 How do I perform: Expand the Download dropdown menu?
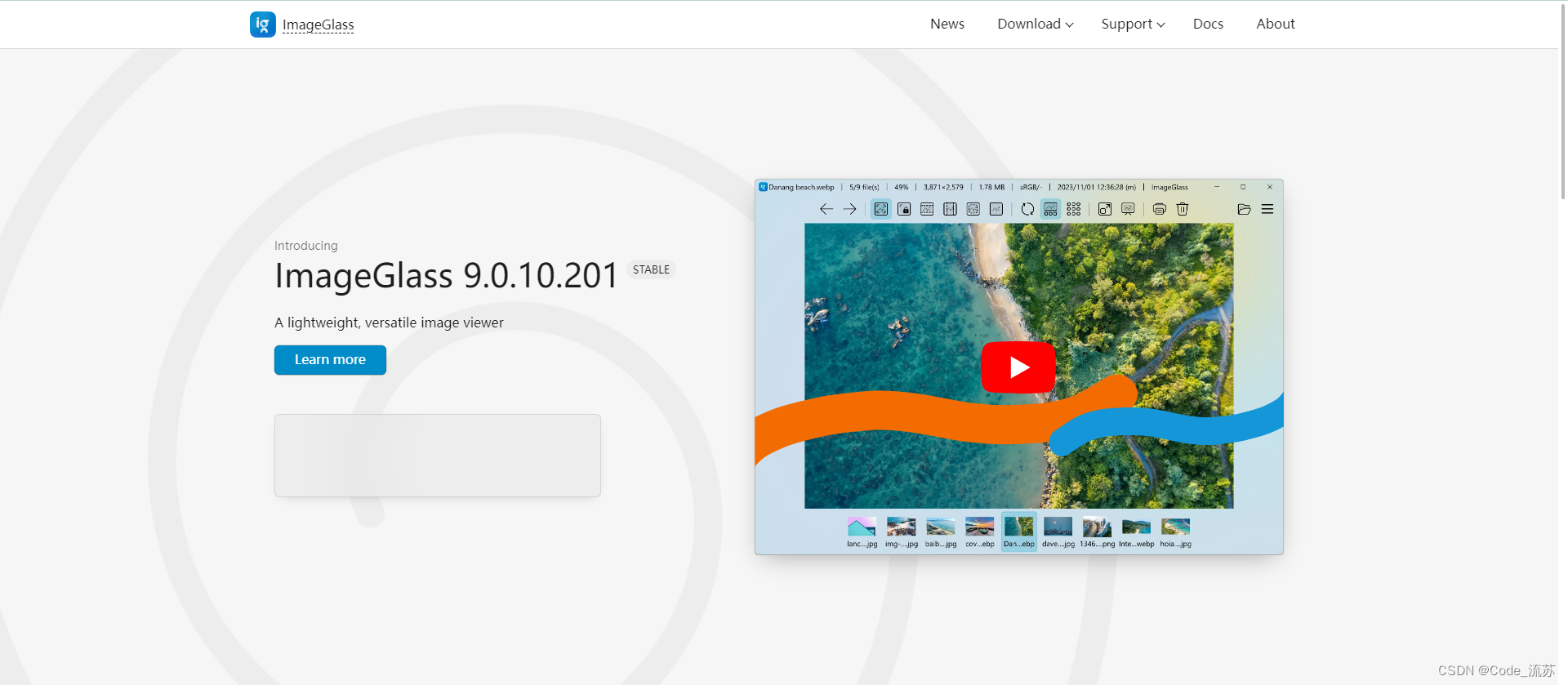tap(1036, 24)
